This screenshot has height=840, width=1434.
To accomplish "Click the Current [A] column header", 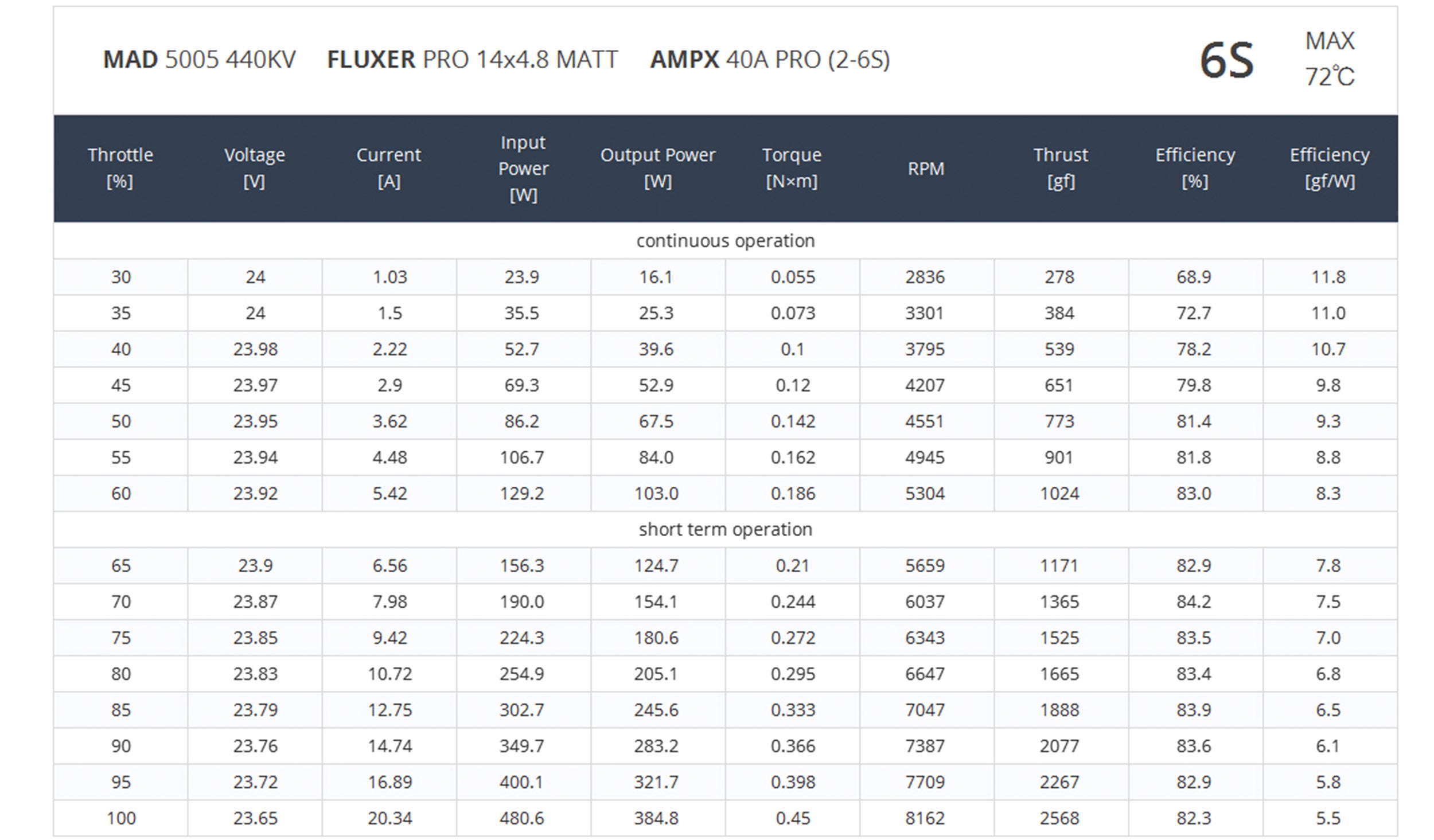I will 389,168.
